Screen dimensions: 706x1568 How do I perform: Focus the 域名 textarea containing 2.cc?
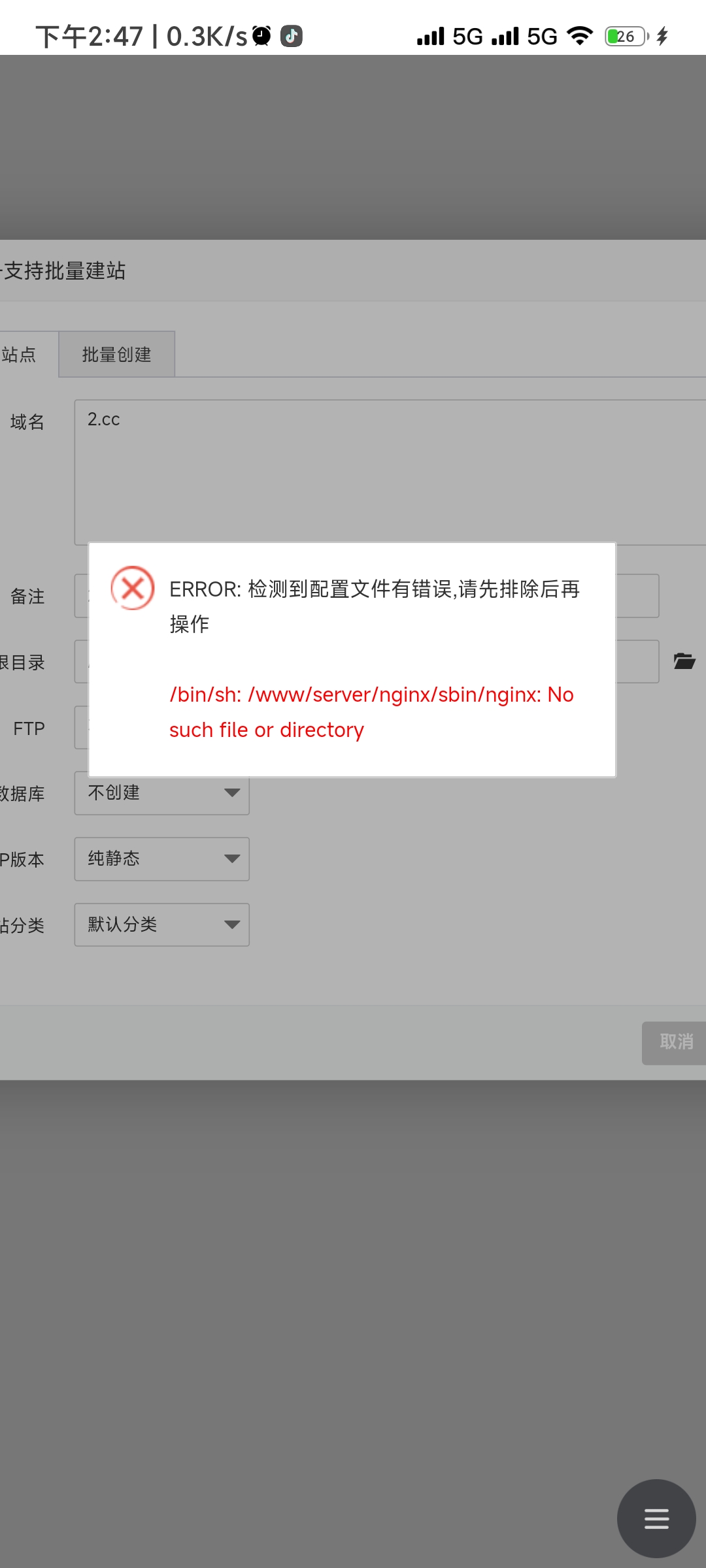390,472
